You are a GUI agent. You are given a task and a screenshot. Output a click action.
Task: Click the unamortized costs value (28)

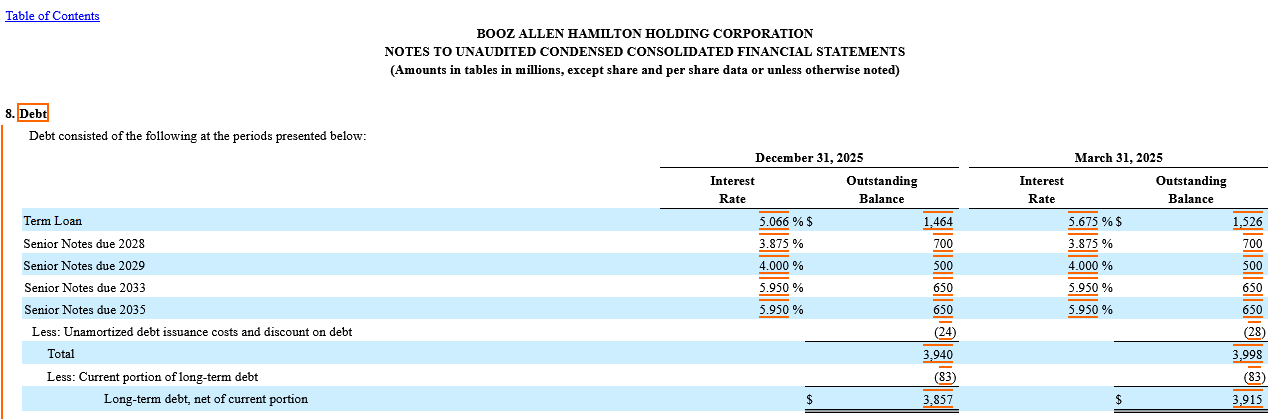point(1254,331)
